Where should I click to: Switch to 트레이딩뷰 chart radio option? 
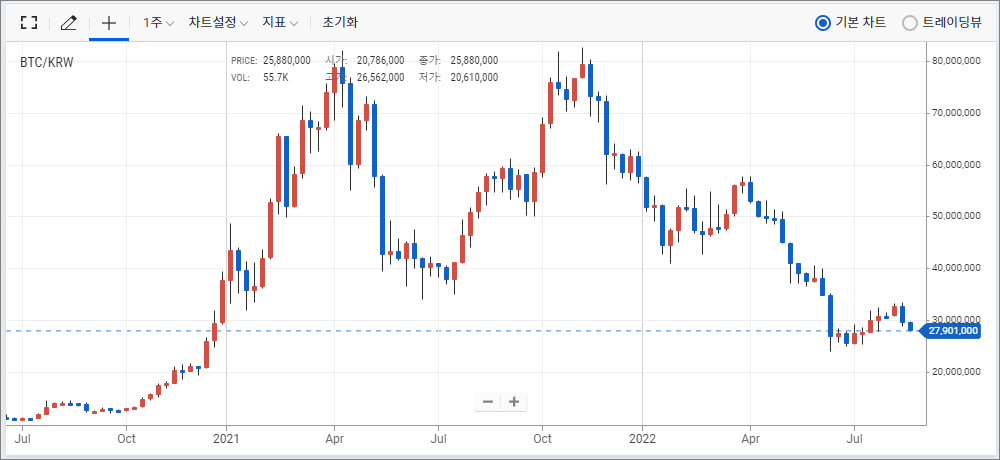tap(942, 23)
